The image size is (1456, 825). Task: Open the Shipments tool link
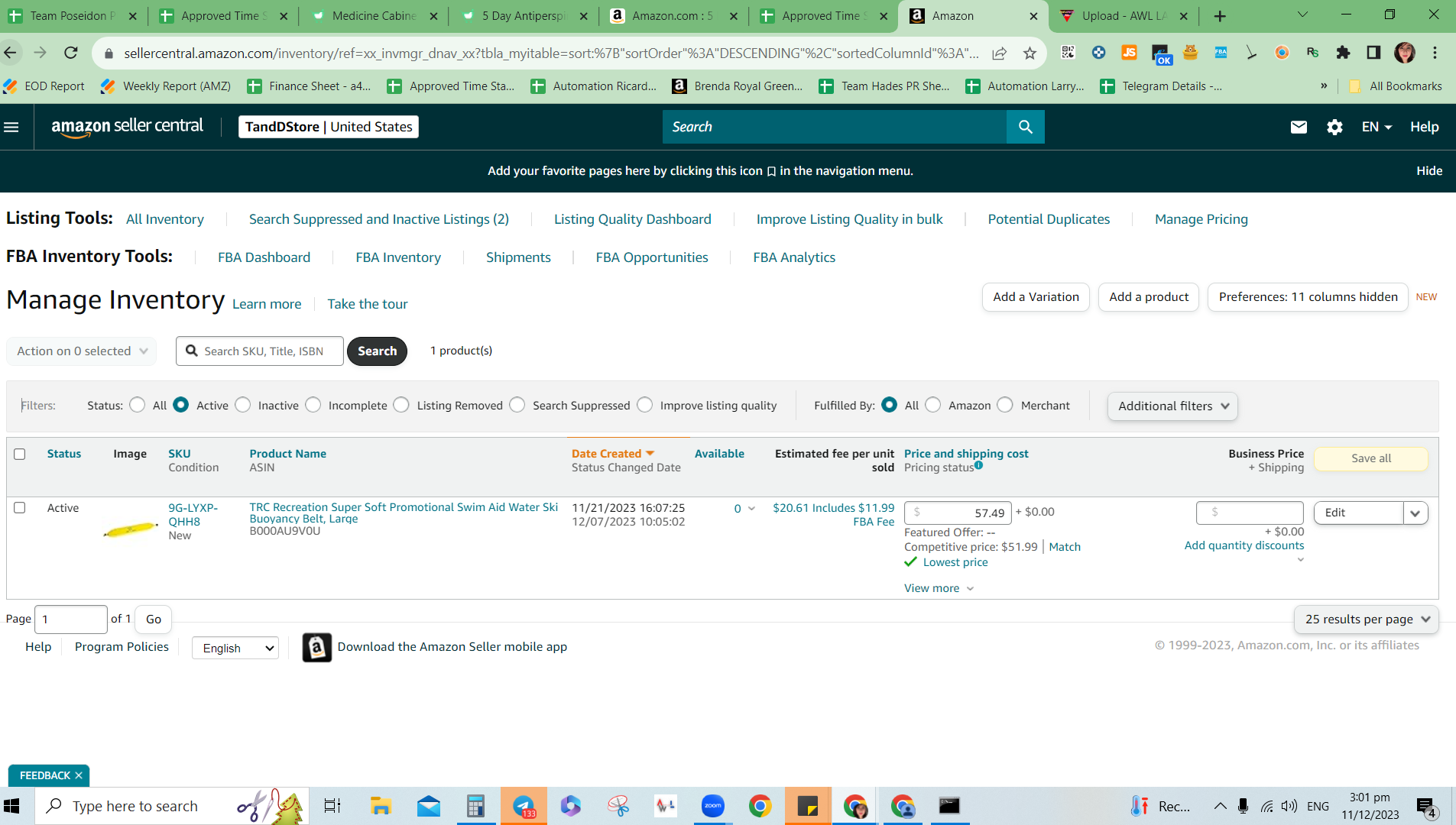tap(518, 257)
